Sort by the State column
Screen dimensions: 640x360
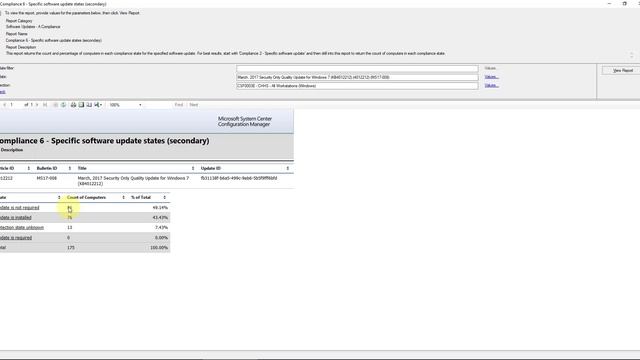[x=59, y=198]
